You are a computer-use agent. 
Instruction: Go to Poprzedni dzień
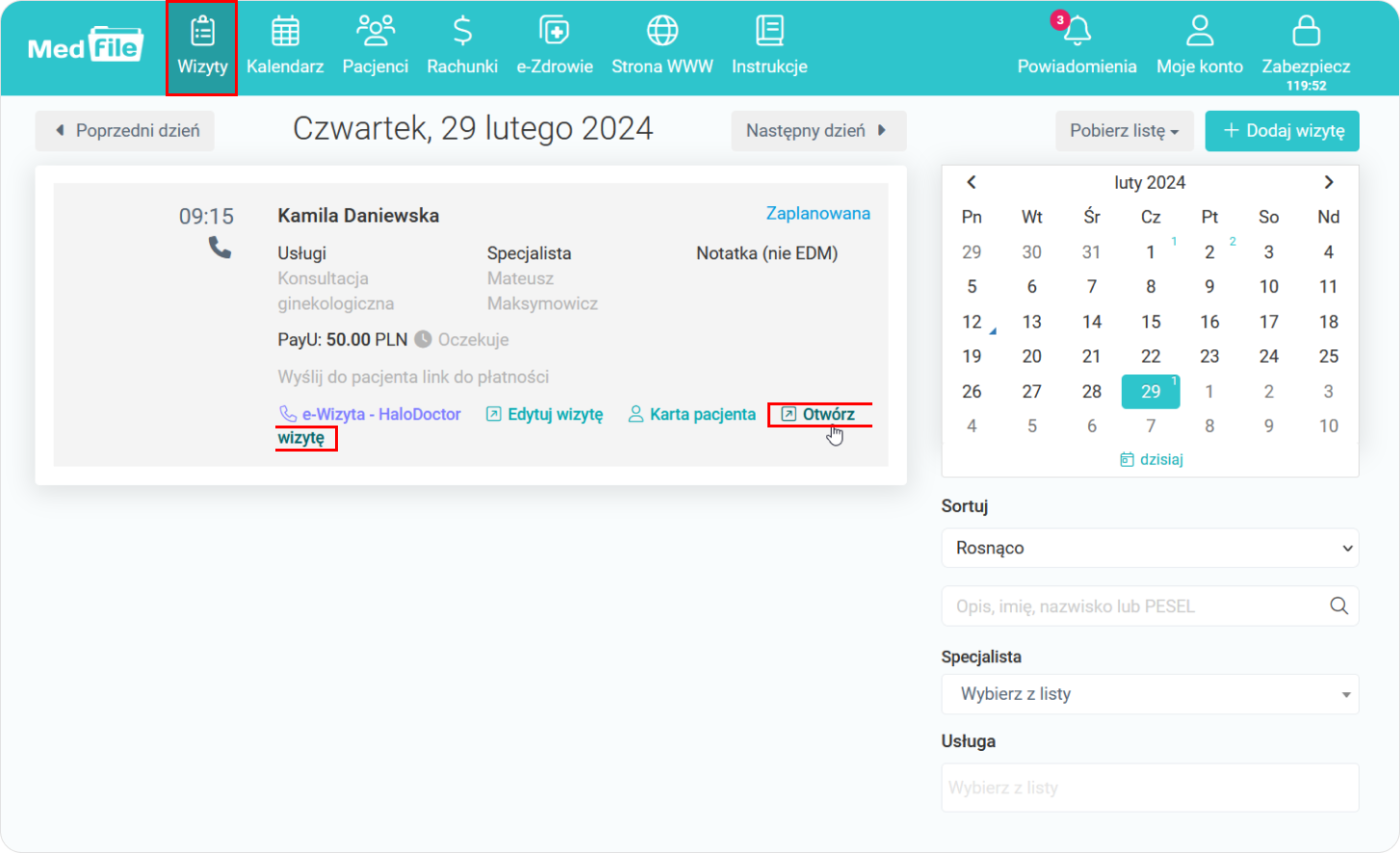[x=125, y=131]
